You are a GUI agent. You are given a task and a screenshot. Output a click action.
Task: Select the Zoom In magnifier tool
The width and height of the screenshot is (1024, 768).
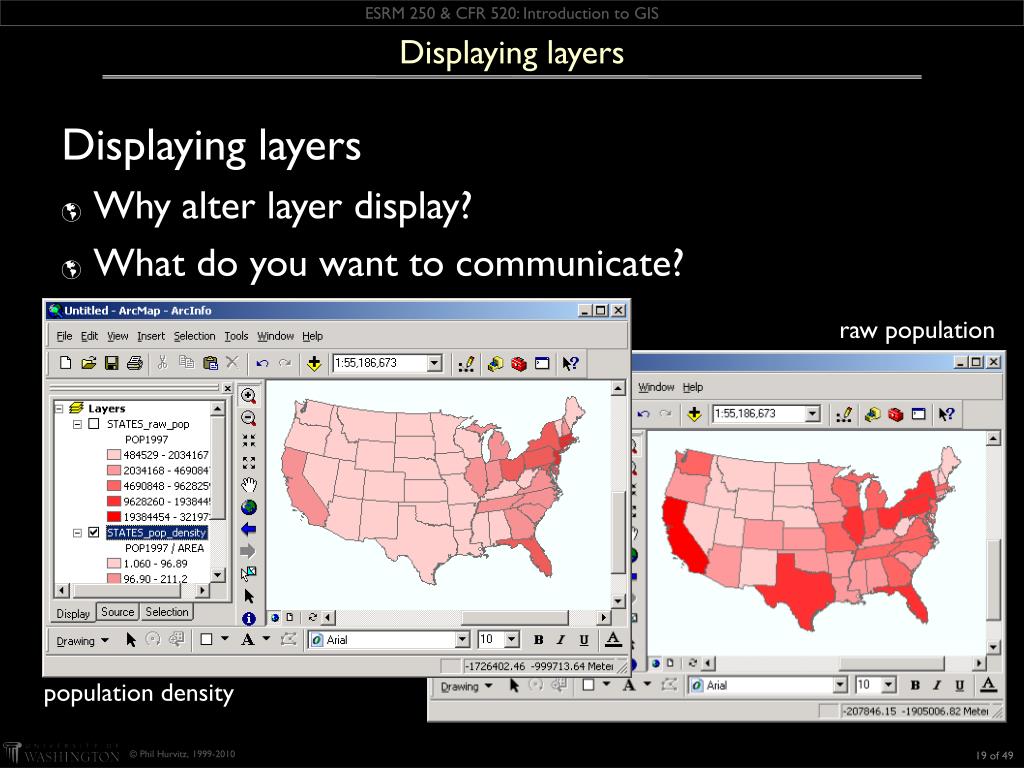coord(249,395)
